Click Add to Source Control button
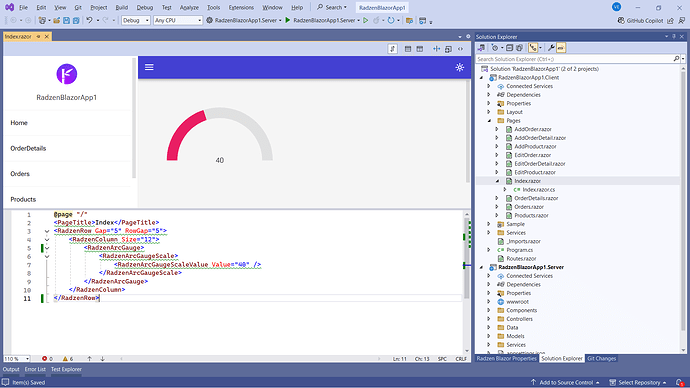 [565, 382]
